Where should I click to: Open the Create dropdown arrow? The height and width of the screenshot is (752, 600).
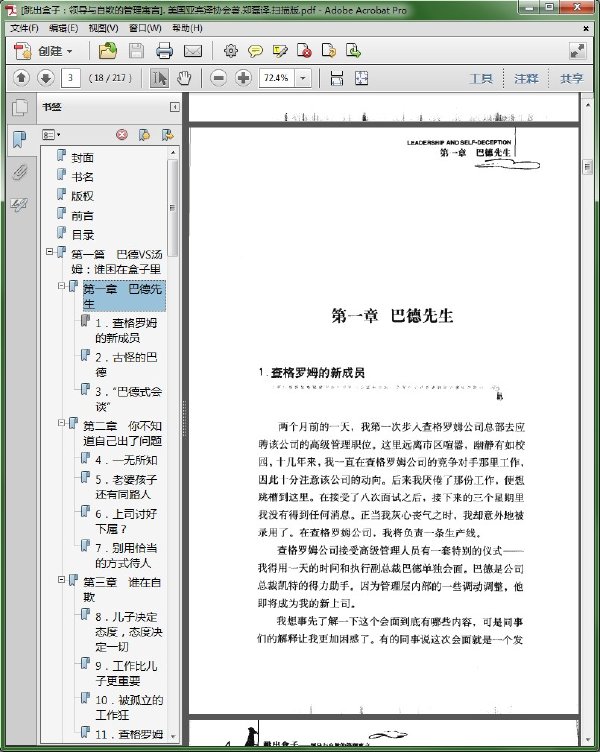pyautogui.click(x=70, y=51)
